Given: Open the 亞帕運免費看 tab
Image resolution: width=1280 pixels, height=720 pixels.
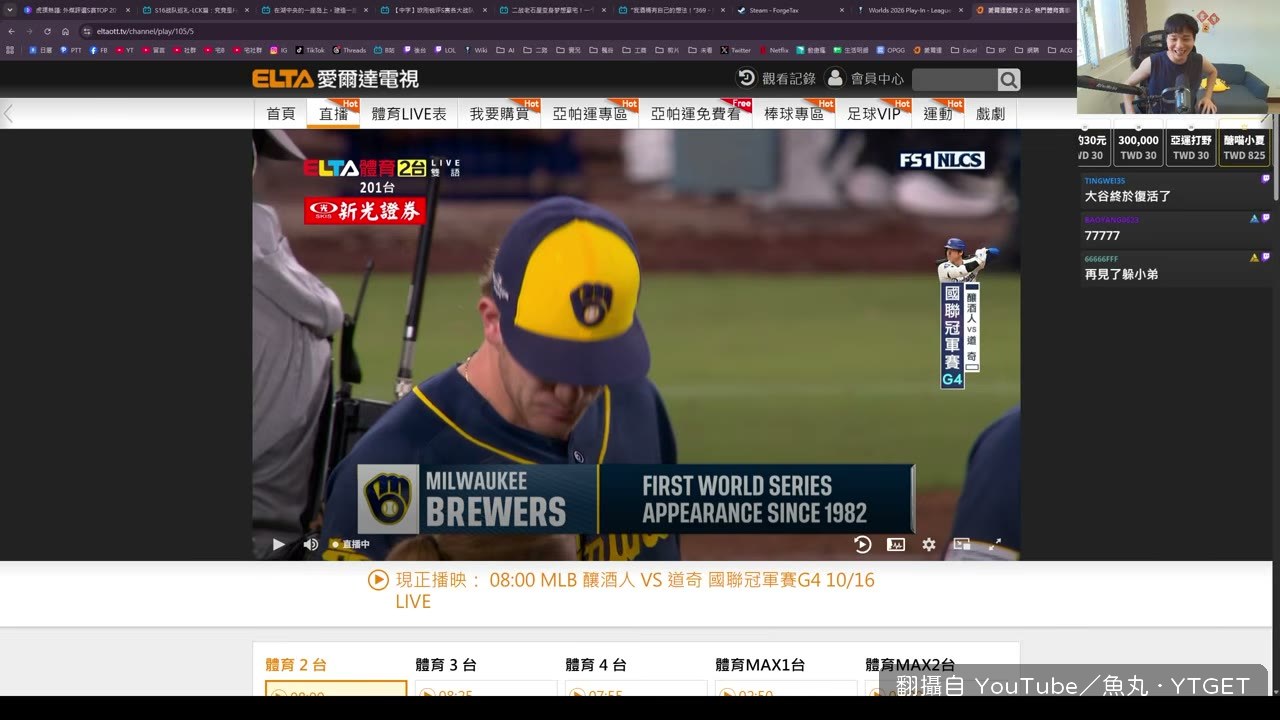Looking at the screenshot, I should tap(696, 114).
